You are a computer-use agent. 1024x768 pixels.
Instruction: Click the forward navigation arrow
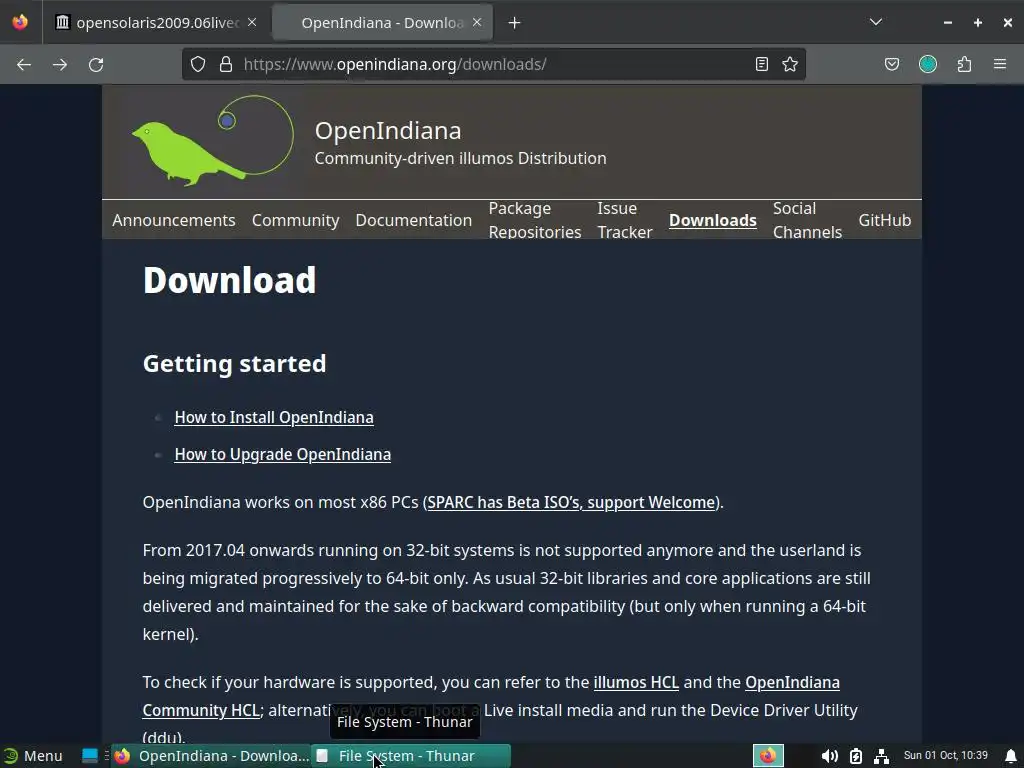[60, 65]
